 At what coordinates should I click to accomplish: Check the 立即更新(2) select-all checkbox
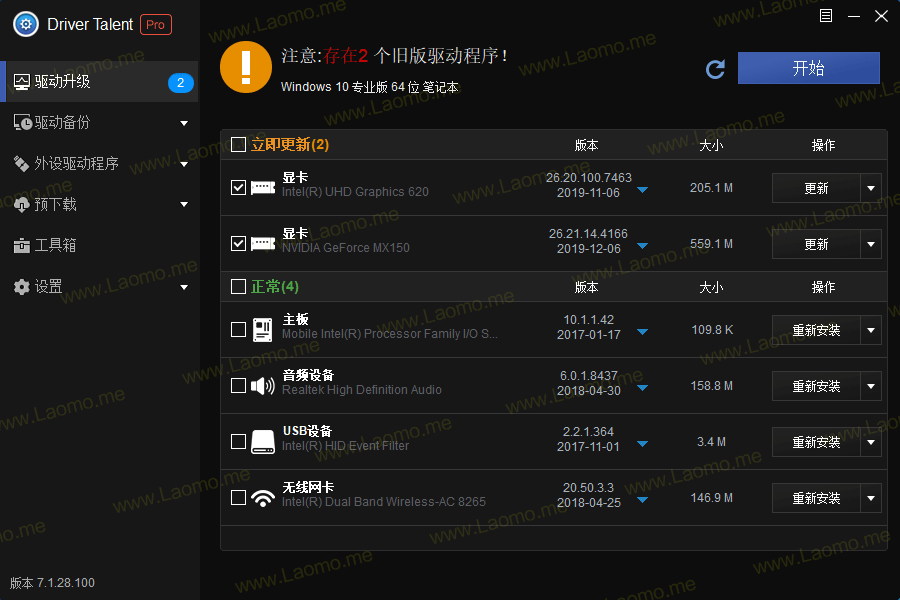(x=238, y=144)
